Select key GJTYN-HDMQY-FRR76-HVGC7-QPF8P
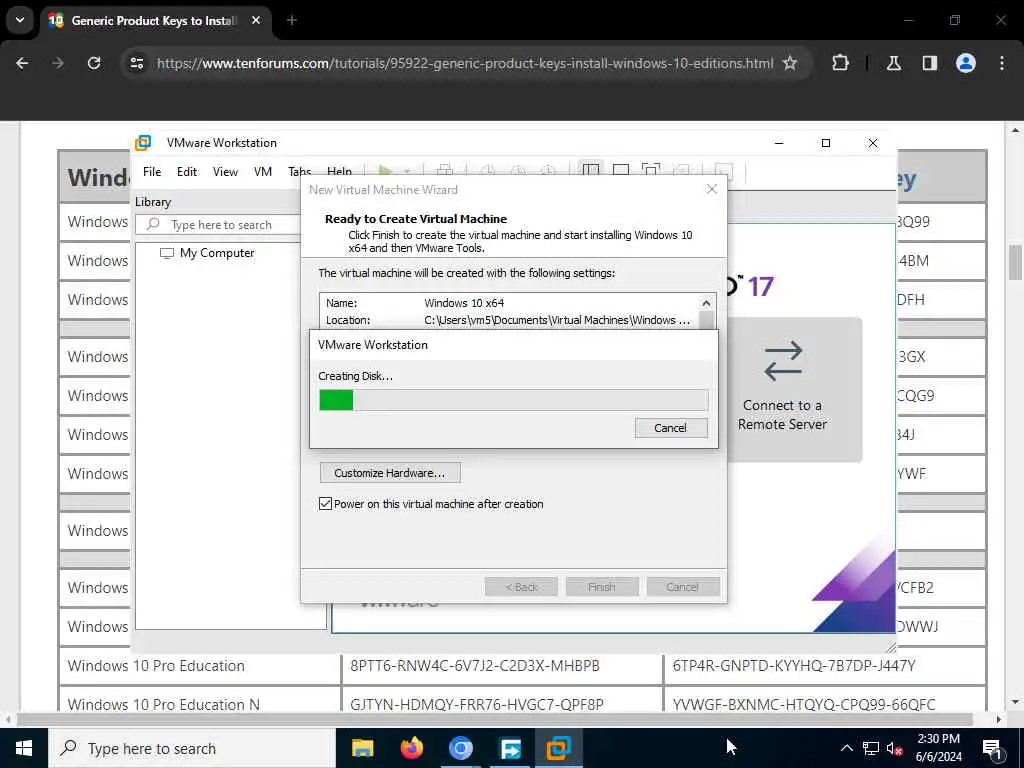The image size is (1024, 768). click(477, 704)
